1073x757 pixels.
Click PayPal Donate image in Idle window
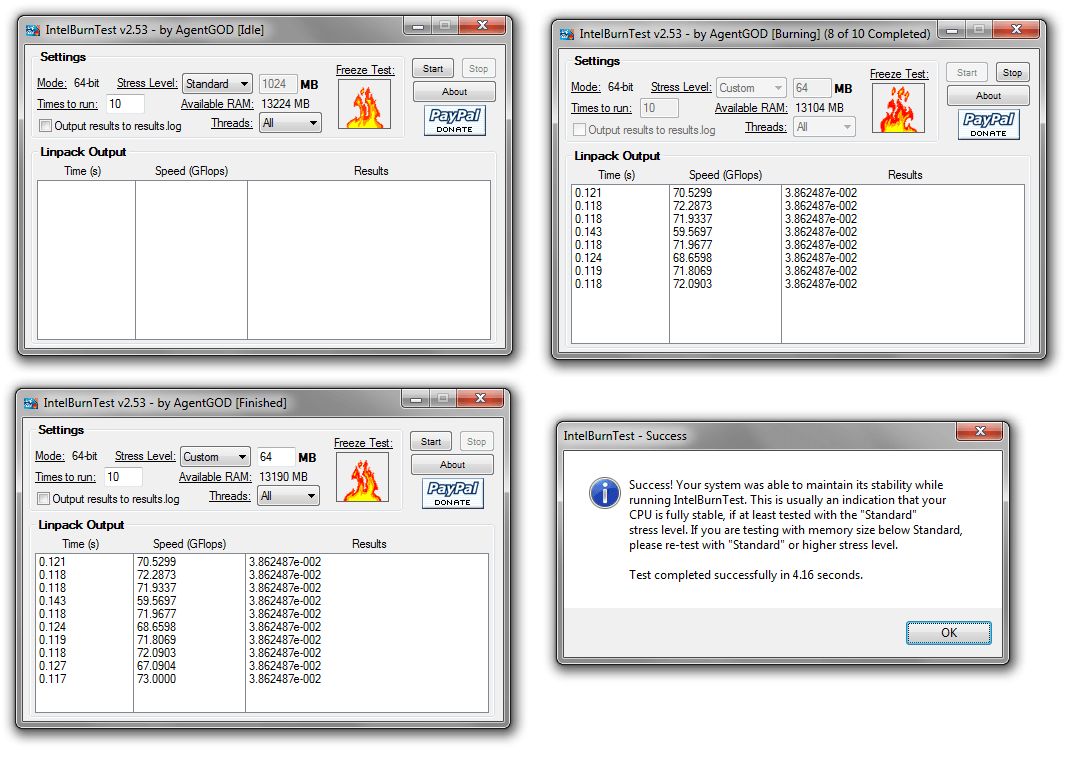[455, 120]
